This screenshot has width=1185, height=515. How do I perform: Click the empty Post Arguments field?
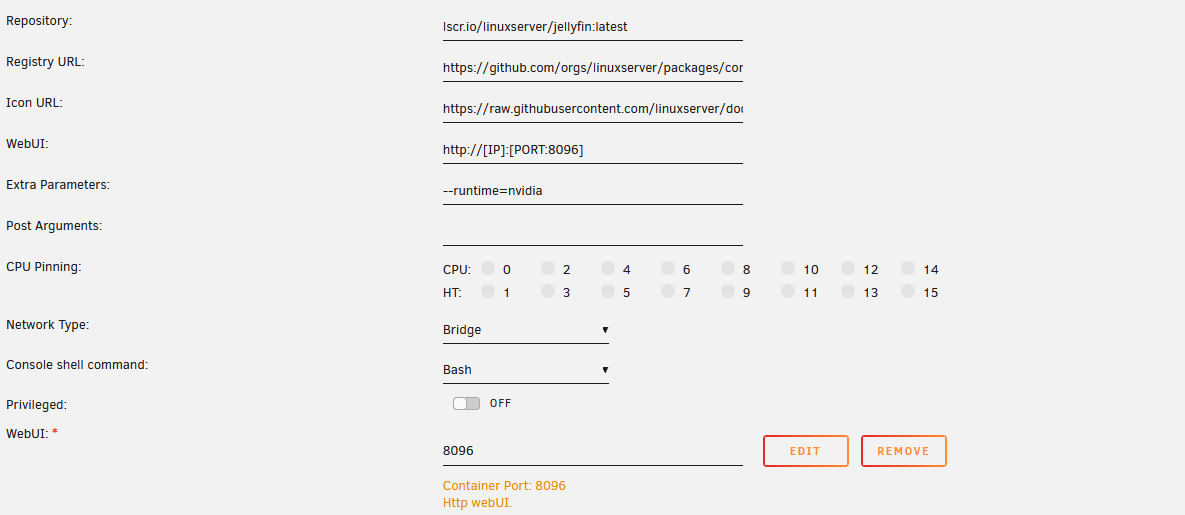pos(592,231)
